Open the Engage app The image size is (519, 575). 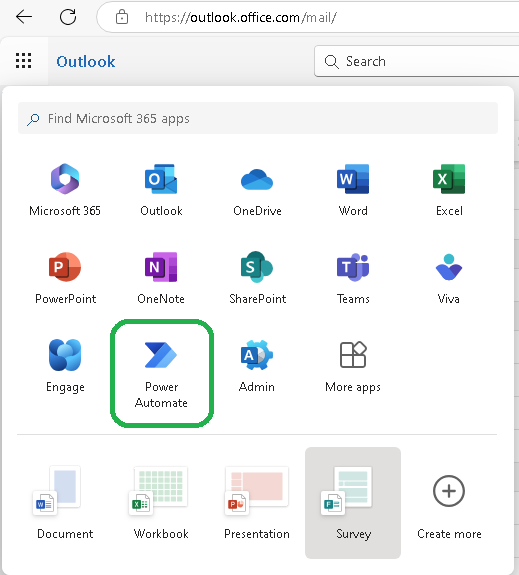65,366
